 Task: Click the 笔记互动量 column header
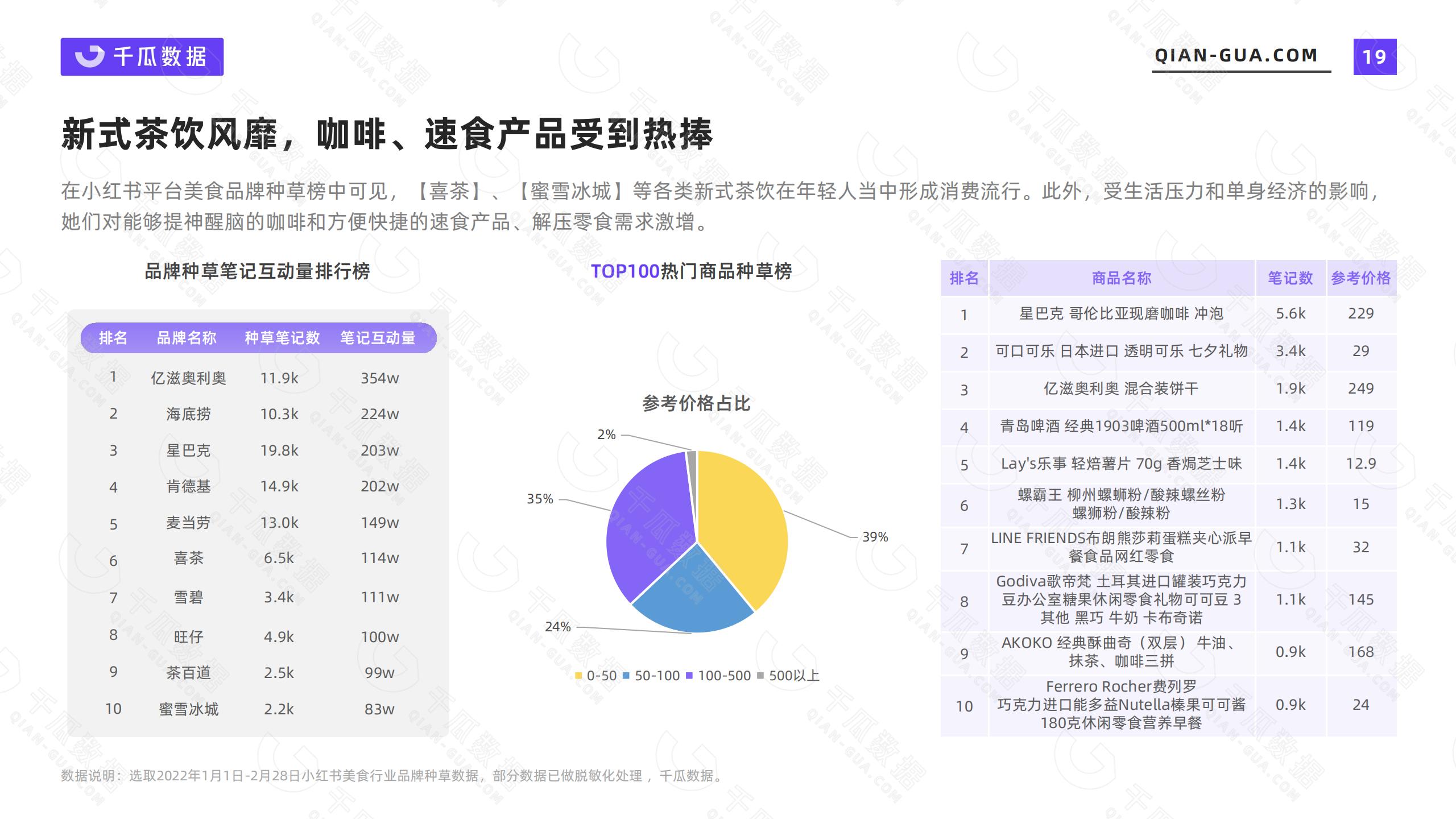point(378,338)
